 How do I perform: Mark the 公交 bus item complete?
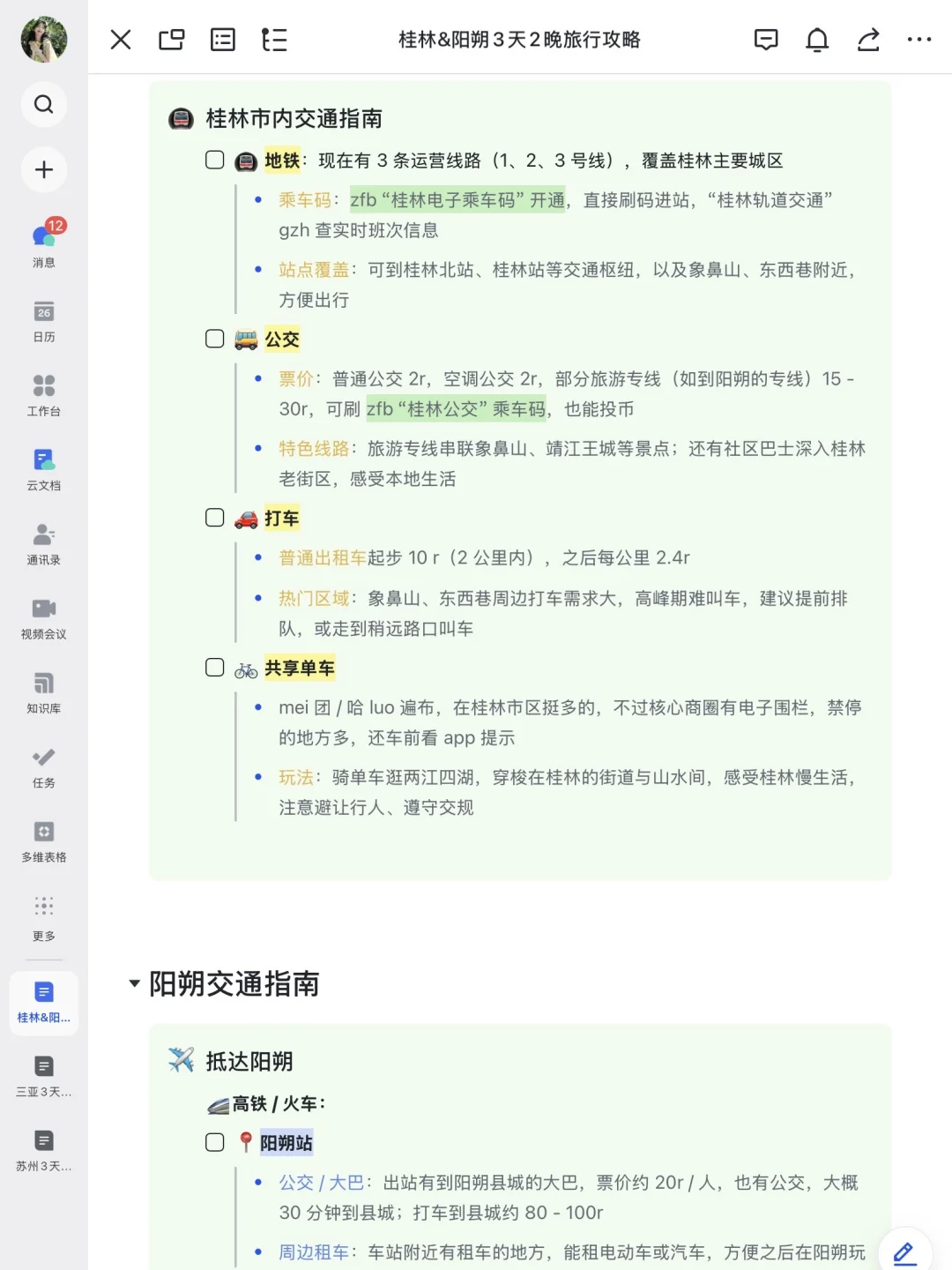point(214,338)
